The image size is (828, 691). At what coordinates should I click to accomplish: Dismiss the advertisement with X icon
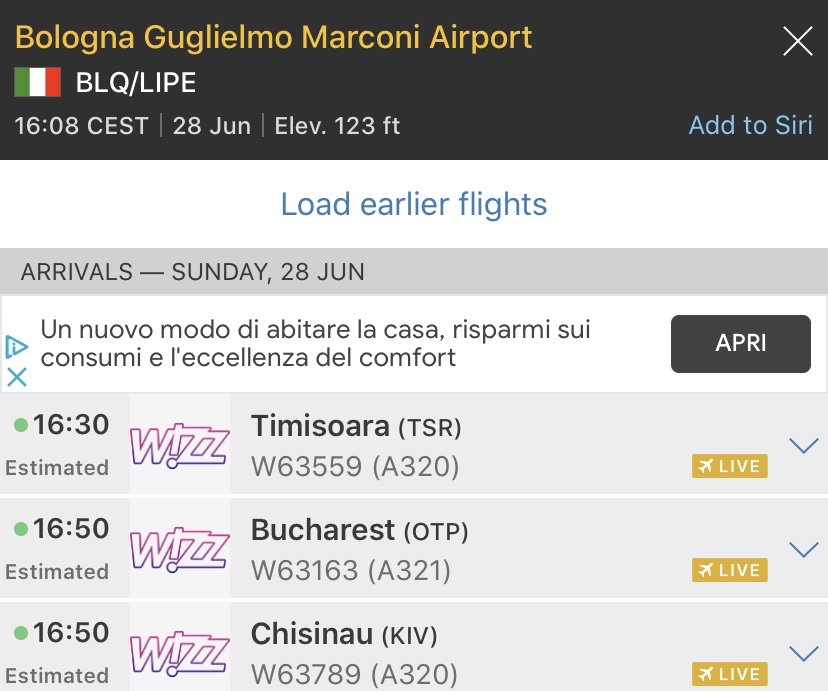click(x=16, y=377)
